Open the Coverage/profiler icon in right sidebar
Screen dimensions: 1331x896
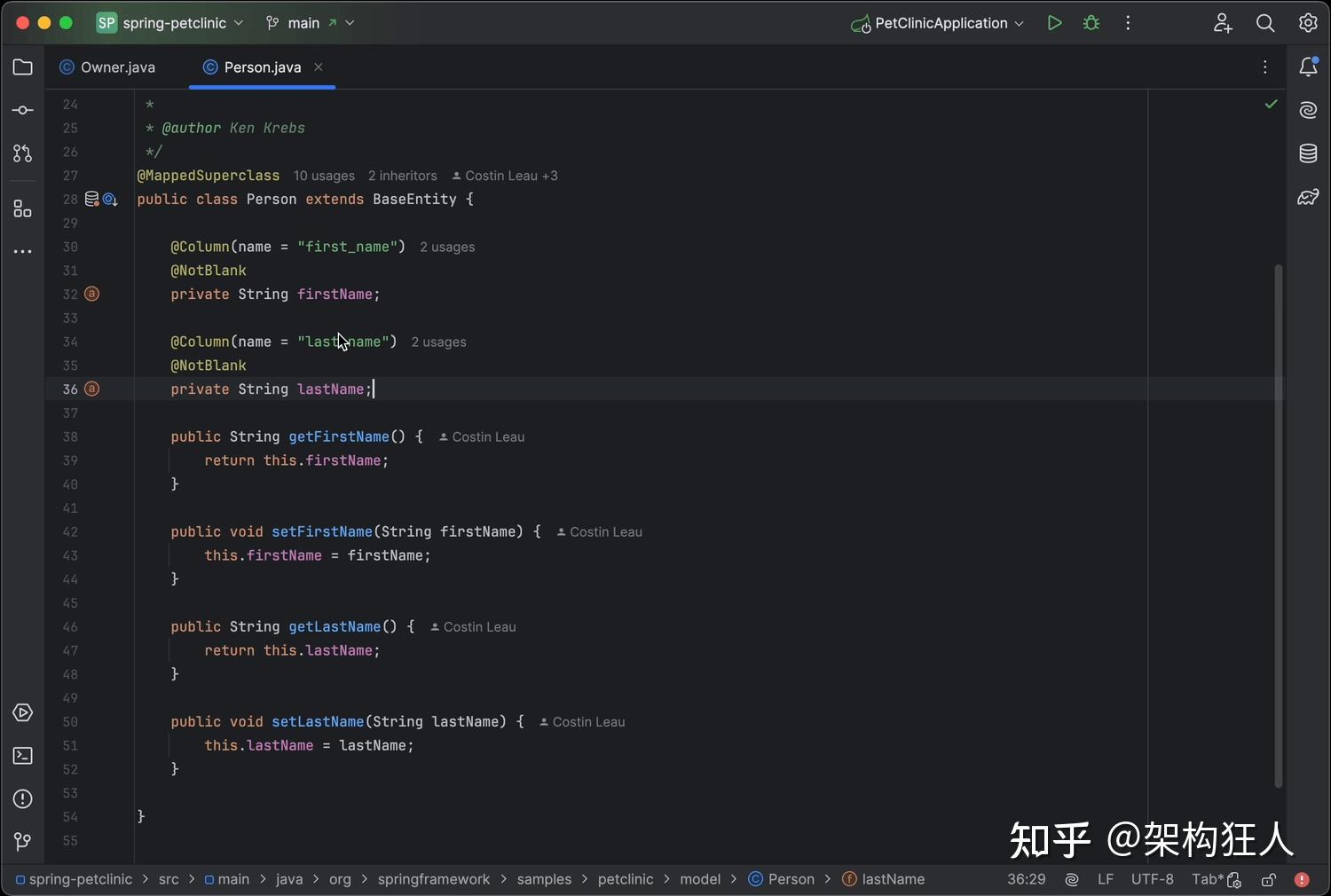click(x=1308, y=197)
